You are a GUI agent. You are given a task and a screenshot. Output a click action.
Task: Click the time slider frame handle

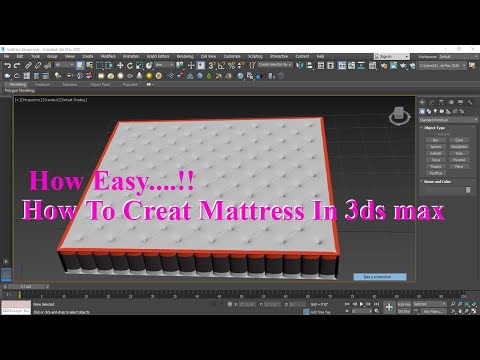(x=26, y=287)
